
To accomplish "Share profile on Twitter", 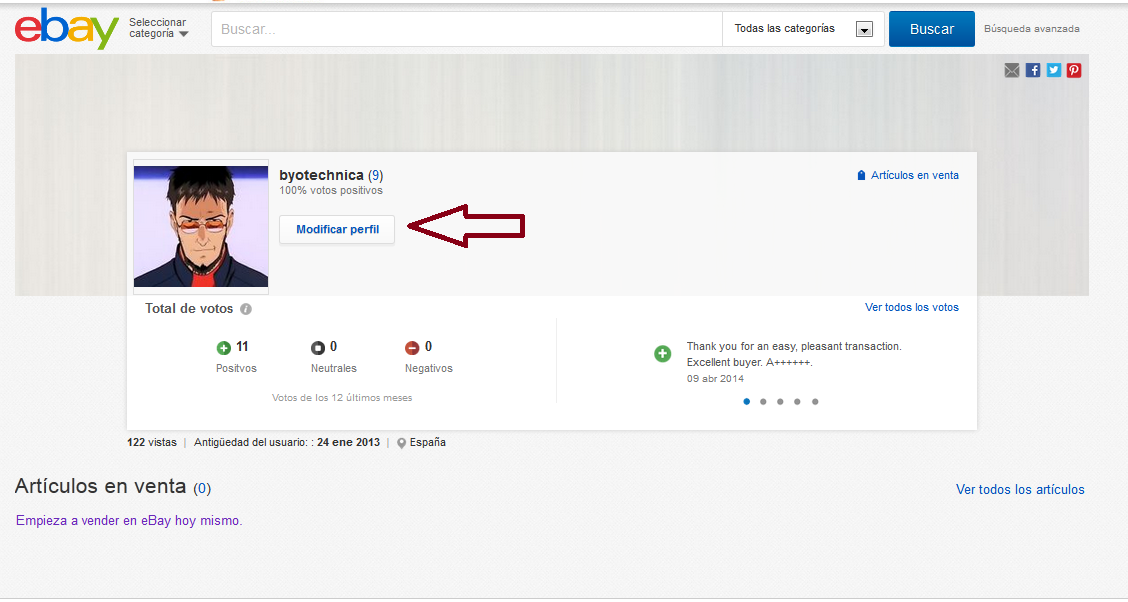I will tap(1054, 70).
